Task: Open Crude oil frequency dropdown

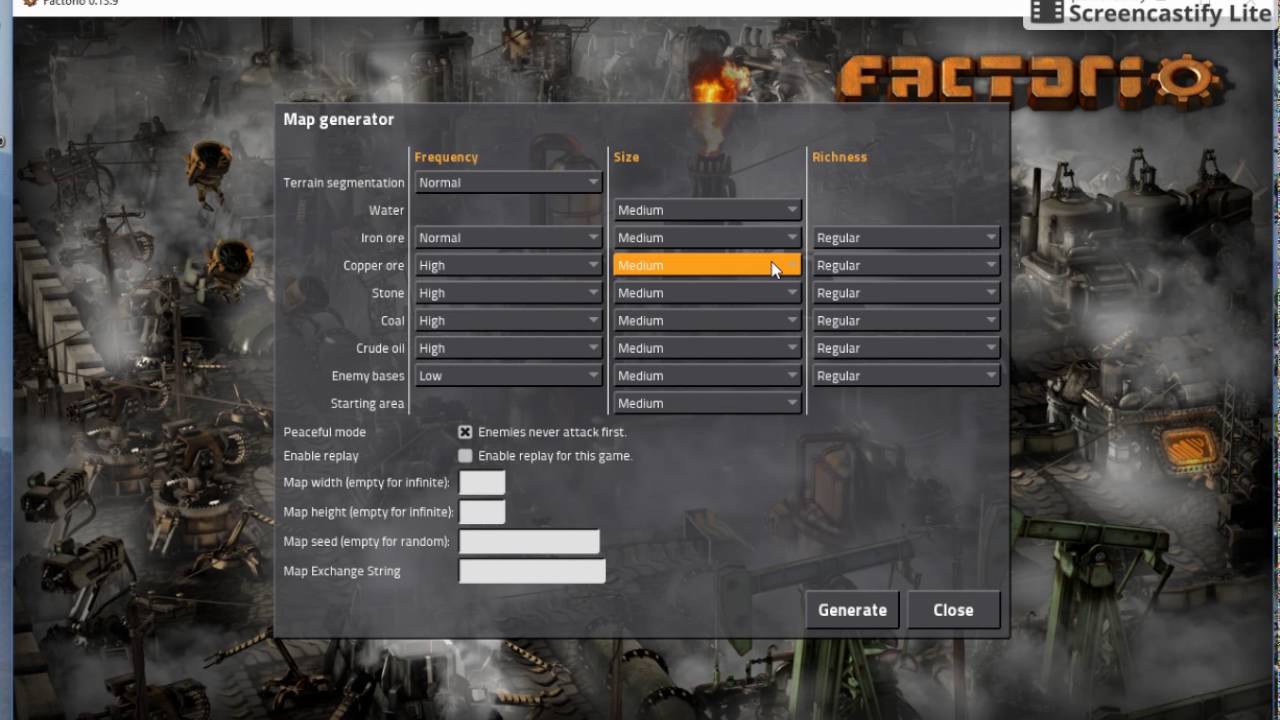Action: (x=508, y=349)
